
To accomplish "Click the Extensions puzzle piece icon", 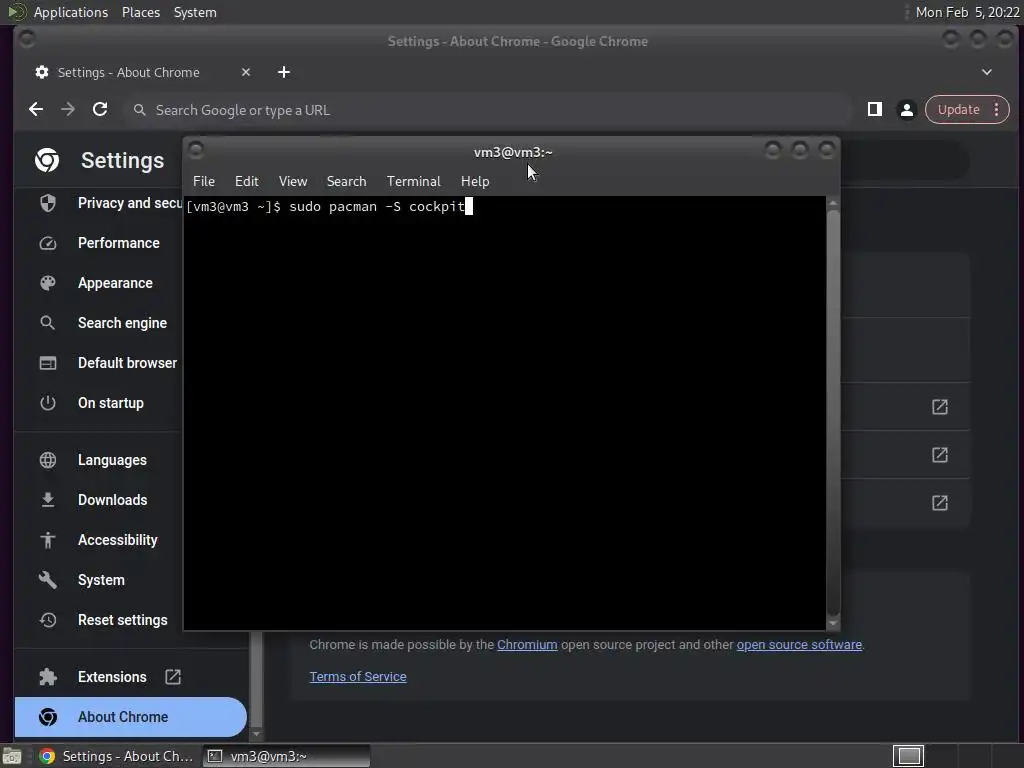I will pyautogui.click(x=48, y=677).
